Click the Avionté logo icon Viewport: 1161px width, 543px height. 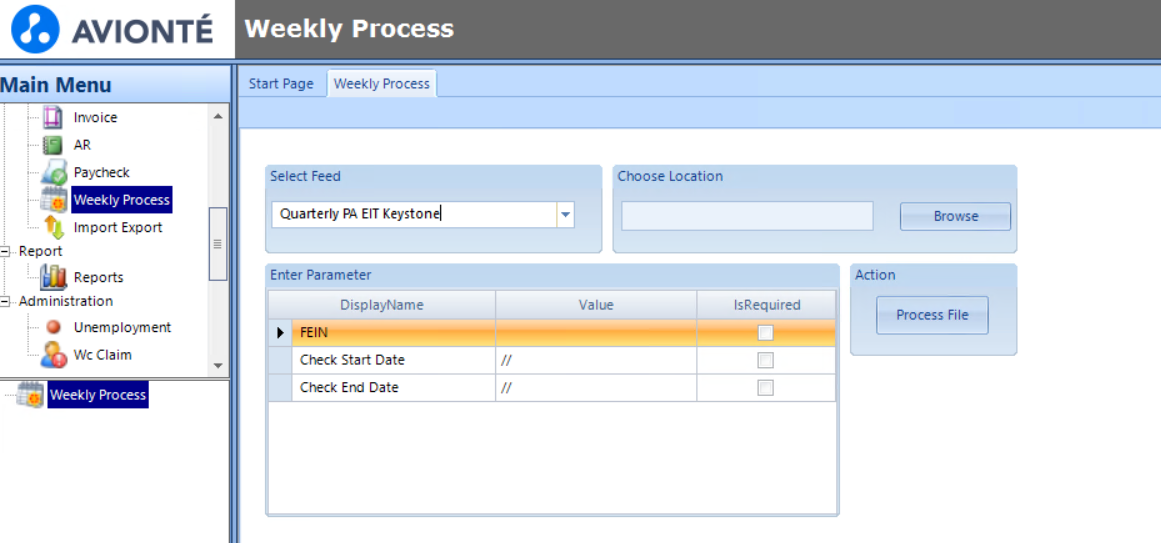point(36,29)
